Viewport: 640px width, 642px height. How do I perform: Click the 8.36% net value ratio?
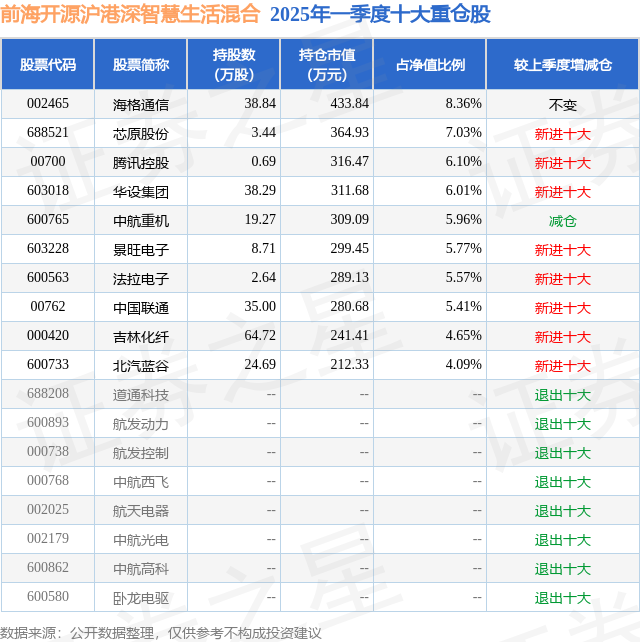pos(463,104)
